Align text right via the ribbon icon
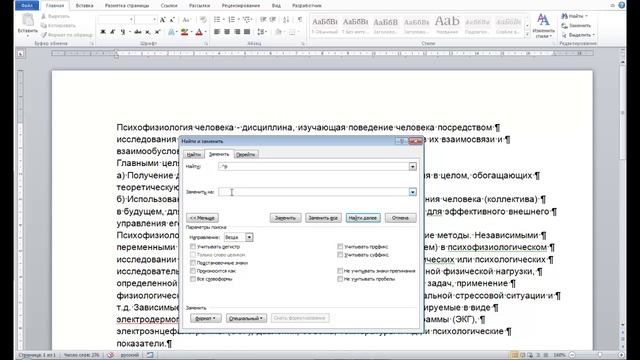This screenshot has height=360, width=640. pyautogui.click(x=237, y=32)
